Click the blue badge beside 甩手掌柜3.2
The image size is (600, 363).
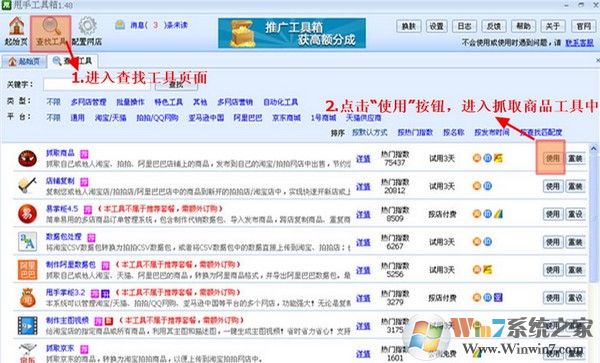click(x=105, y=294)
